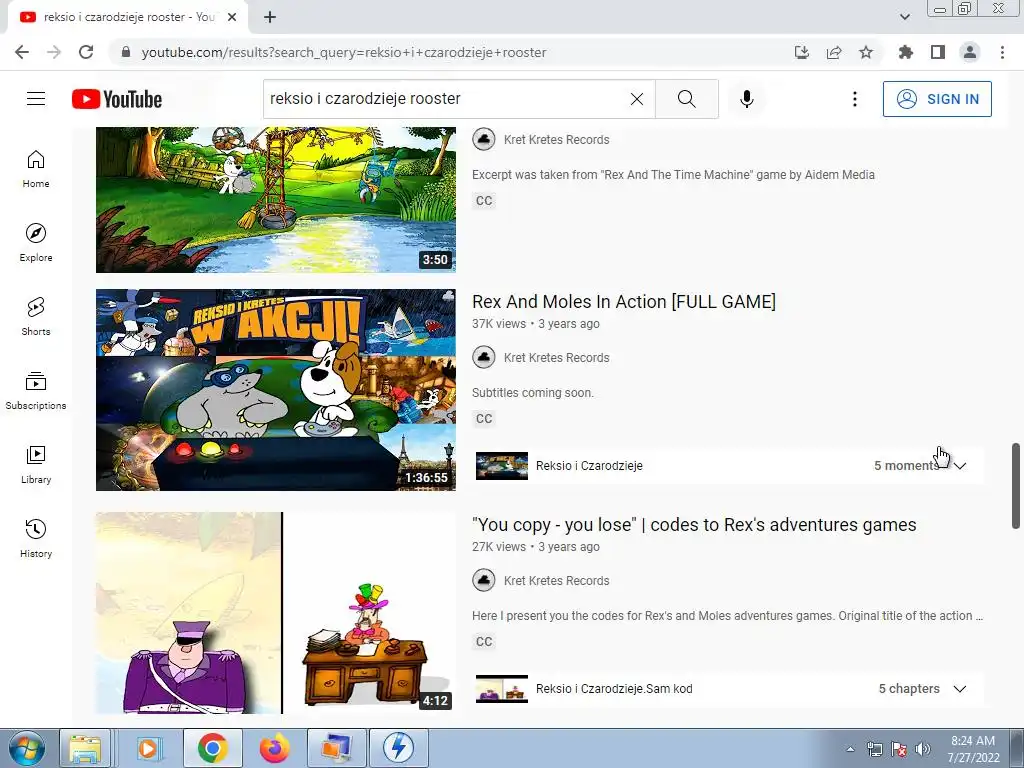
Task: Open Kret Kretes Records channel under Rex And Moles
Action: coord(556,358)
